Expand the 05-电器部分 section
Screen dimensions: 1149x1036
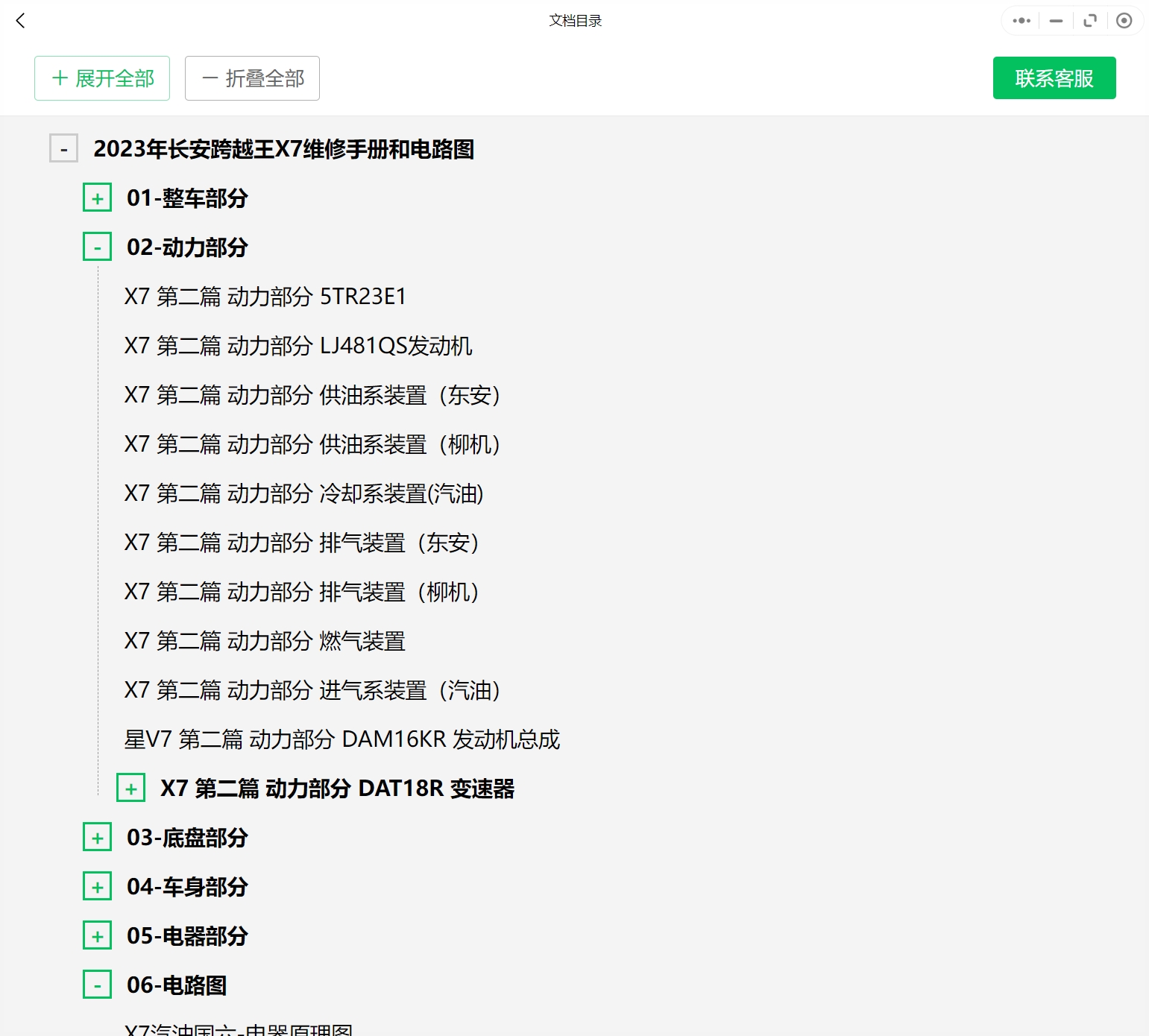[98, 936]
